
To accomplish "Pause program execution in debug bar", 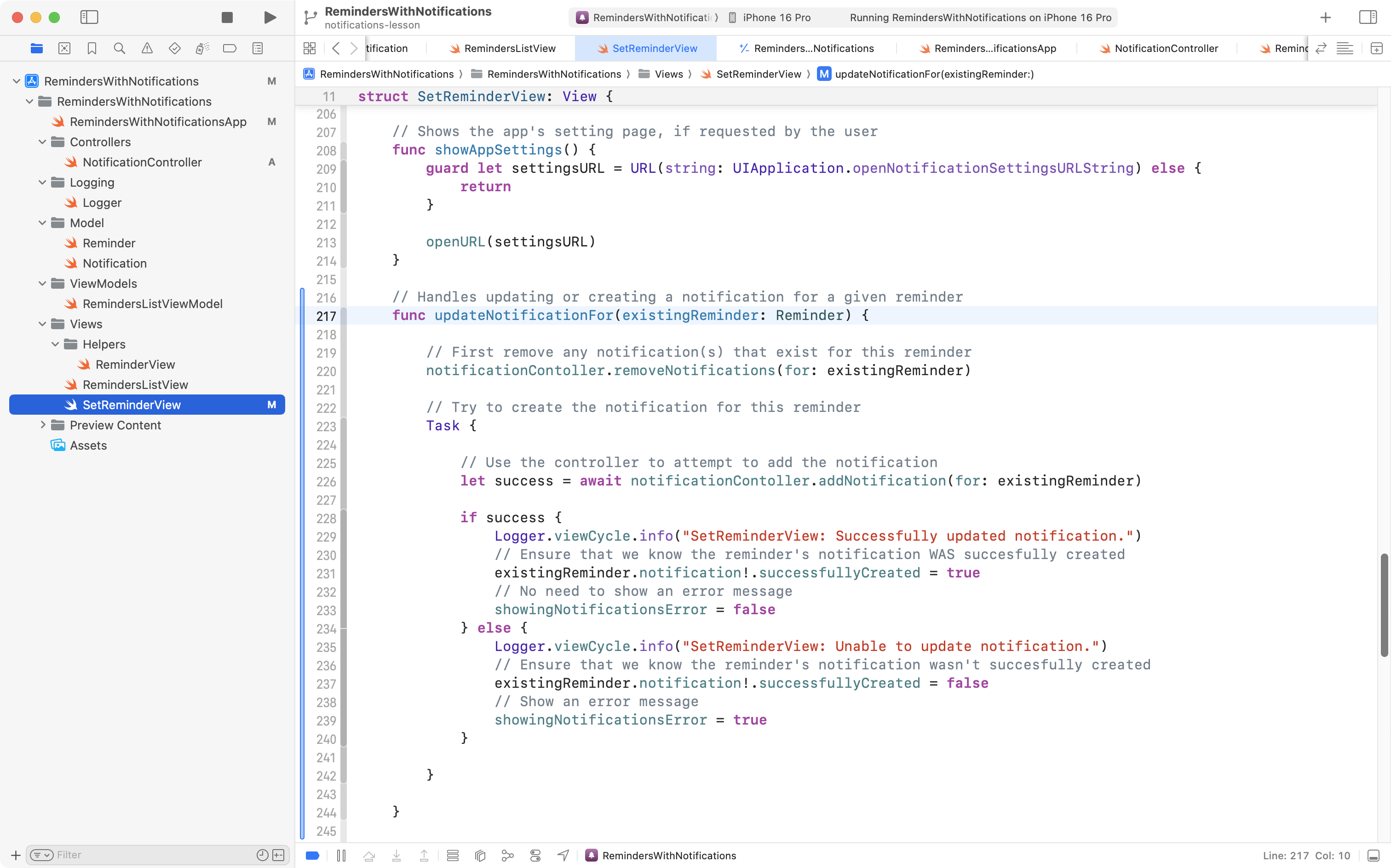I will click(341, 856).
